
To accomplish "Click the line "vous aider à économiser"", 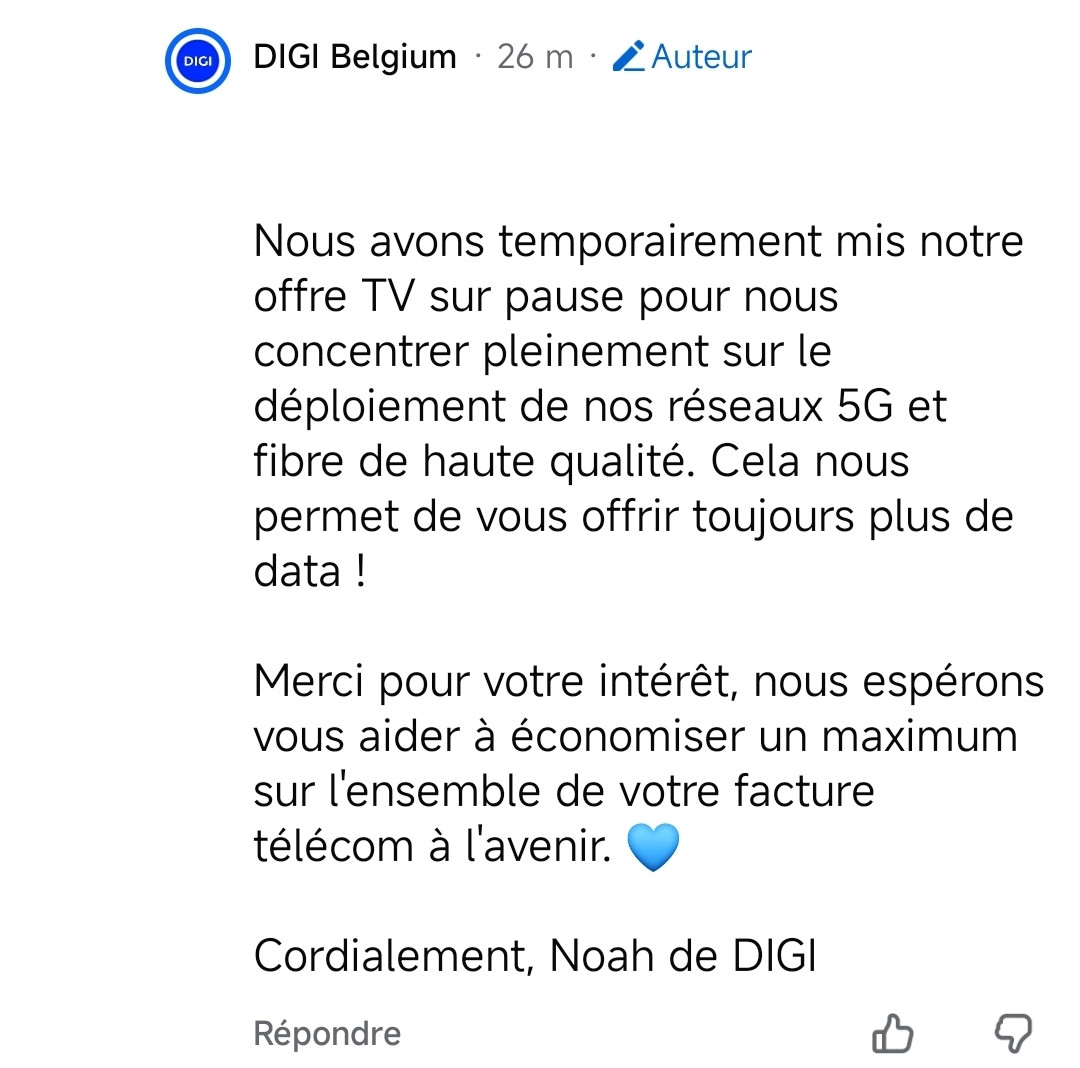I will pyautogui.click(x=636, y=736).
